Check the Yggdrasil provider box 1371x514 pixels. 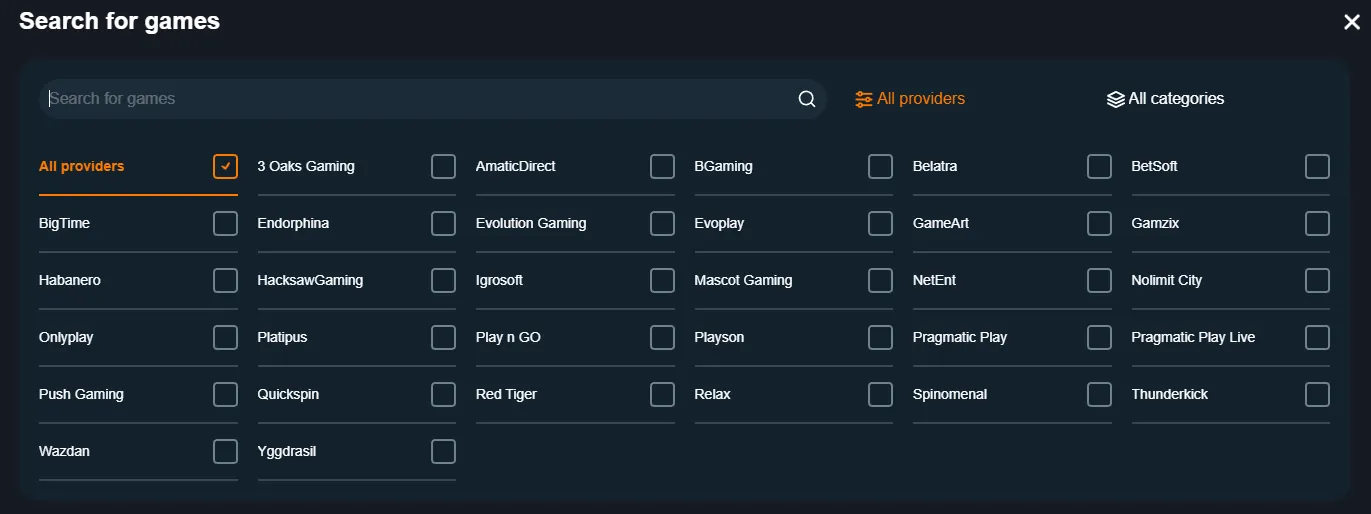tap(443, 451)
